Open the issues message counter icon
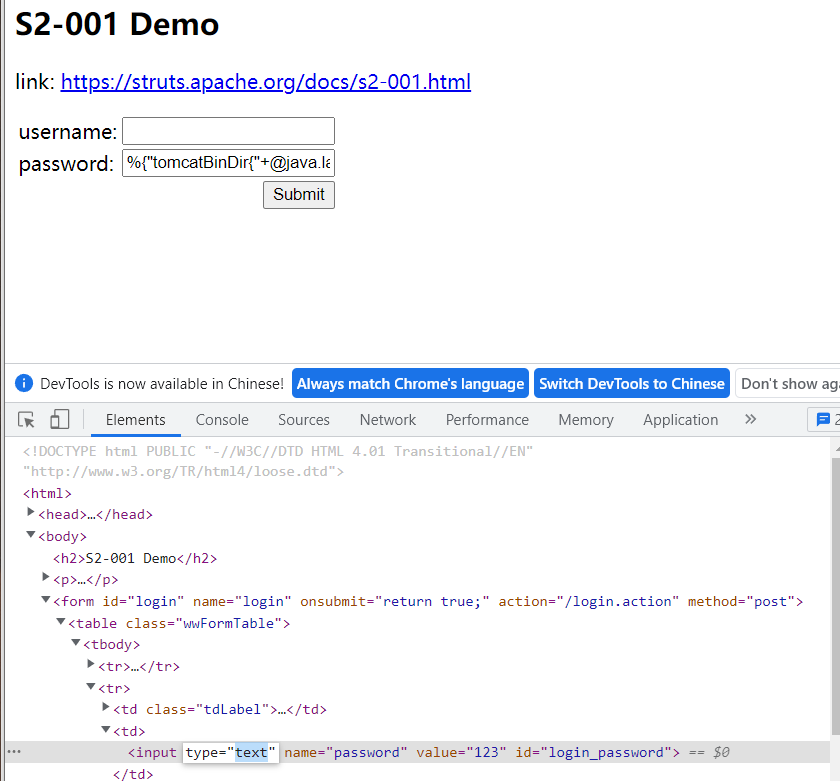Image resolution: width=840 pixels, height=781 pixels. 823,419
